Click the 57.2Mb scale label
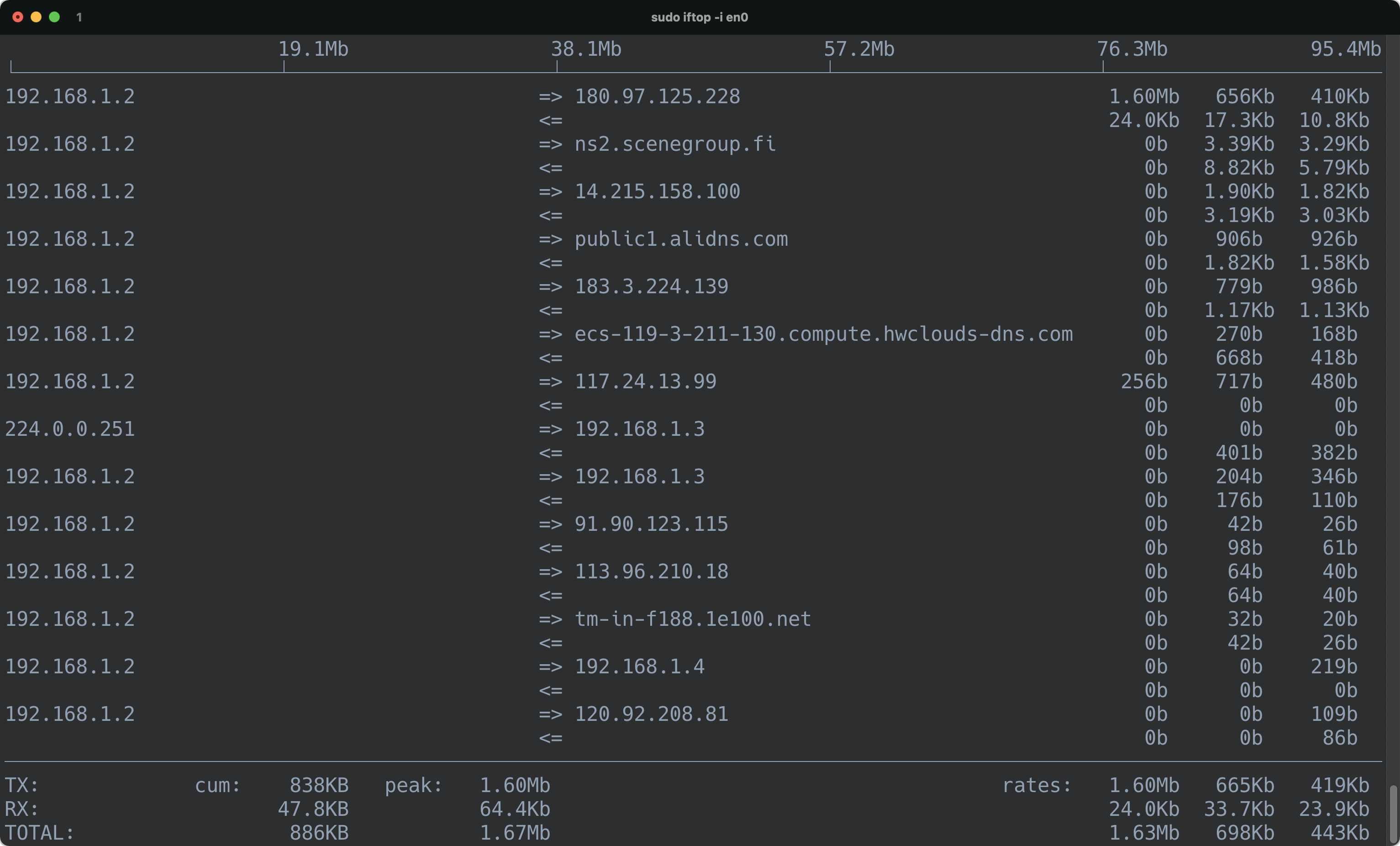Image resolution: width=1400 pixels, height=846 pixels. (x=859, y=49)
